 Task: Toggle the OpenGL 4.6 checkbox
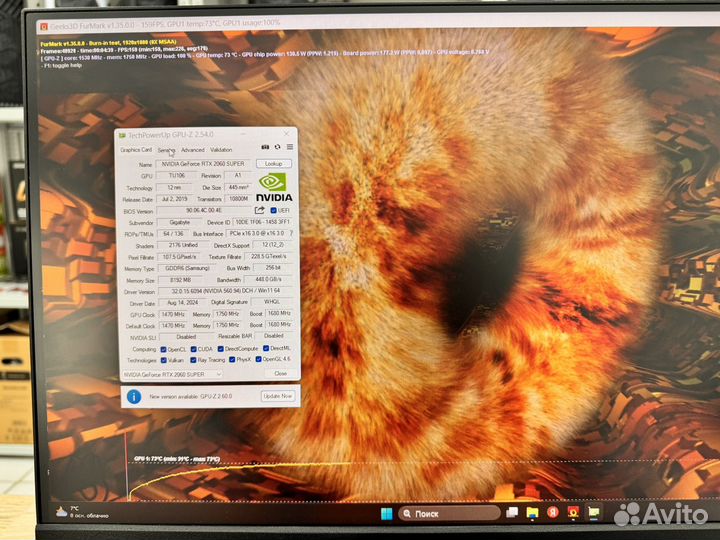click(x=259, y=359)
